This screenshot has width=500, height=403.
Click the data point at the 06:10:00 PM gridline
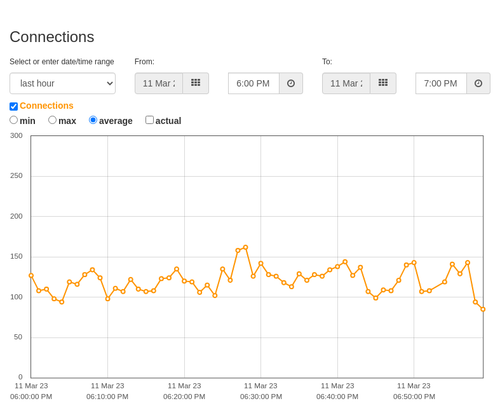[108, 299]
